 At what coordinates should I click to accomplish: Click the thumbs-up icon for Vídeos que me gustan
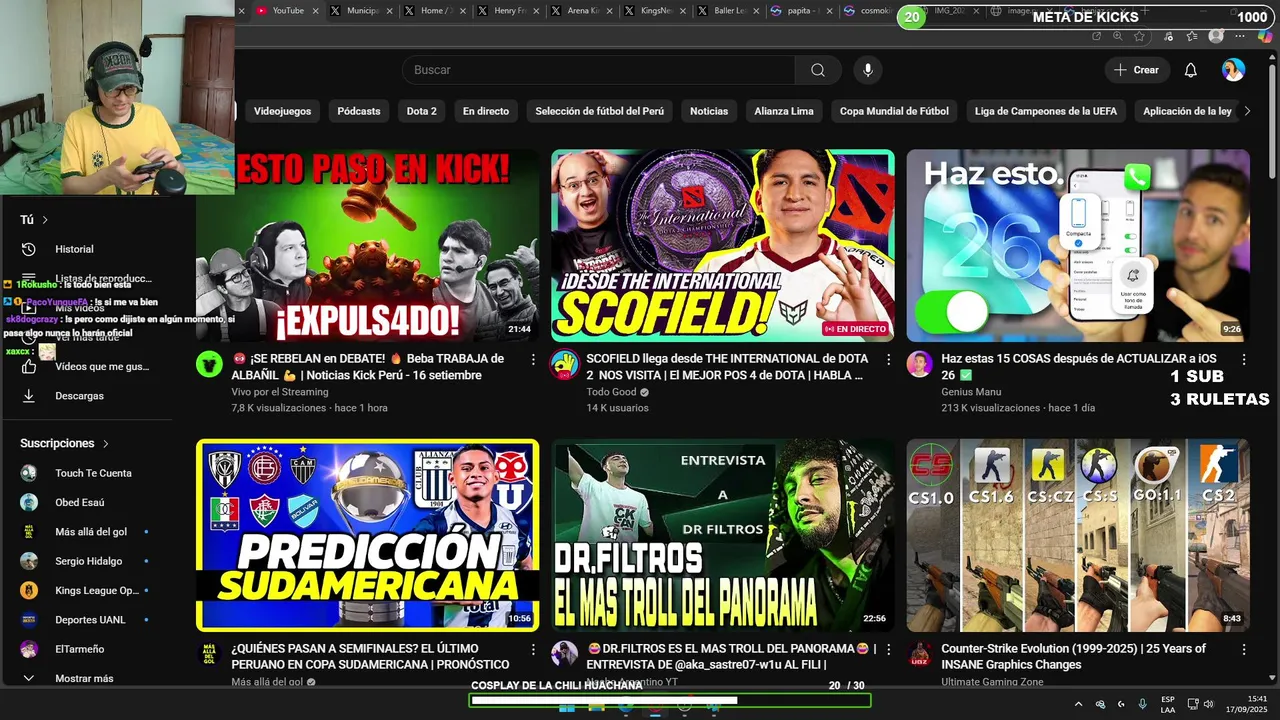tap(29, 367)
